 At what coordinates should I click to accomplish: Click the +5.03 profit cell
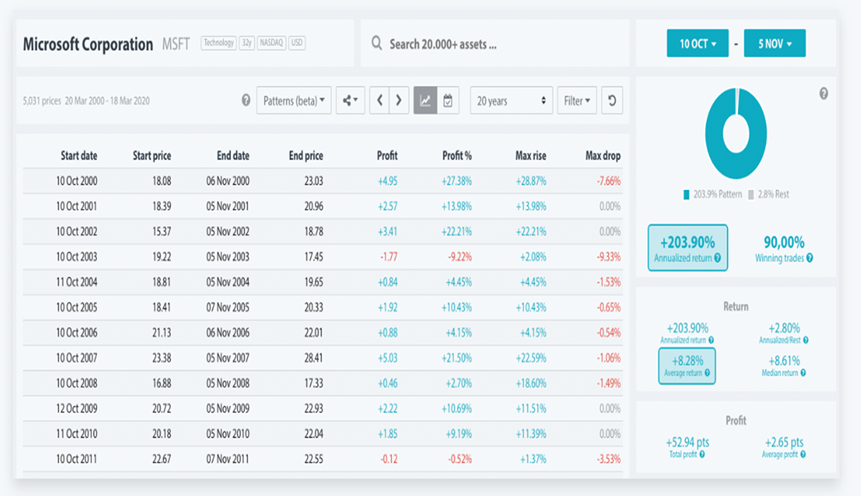click(388, 358)
